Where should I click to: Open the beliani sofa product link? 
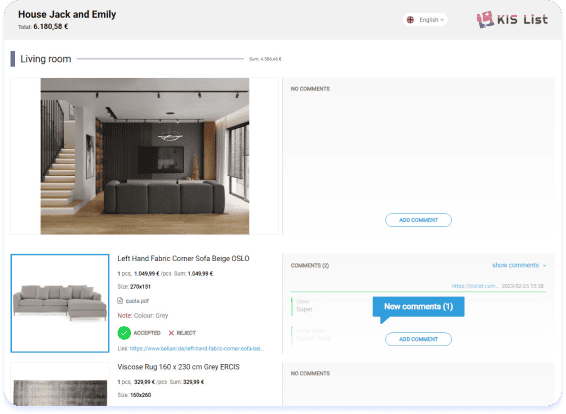pos(196,349)
